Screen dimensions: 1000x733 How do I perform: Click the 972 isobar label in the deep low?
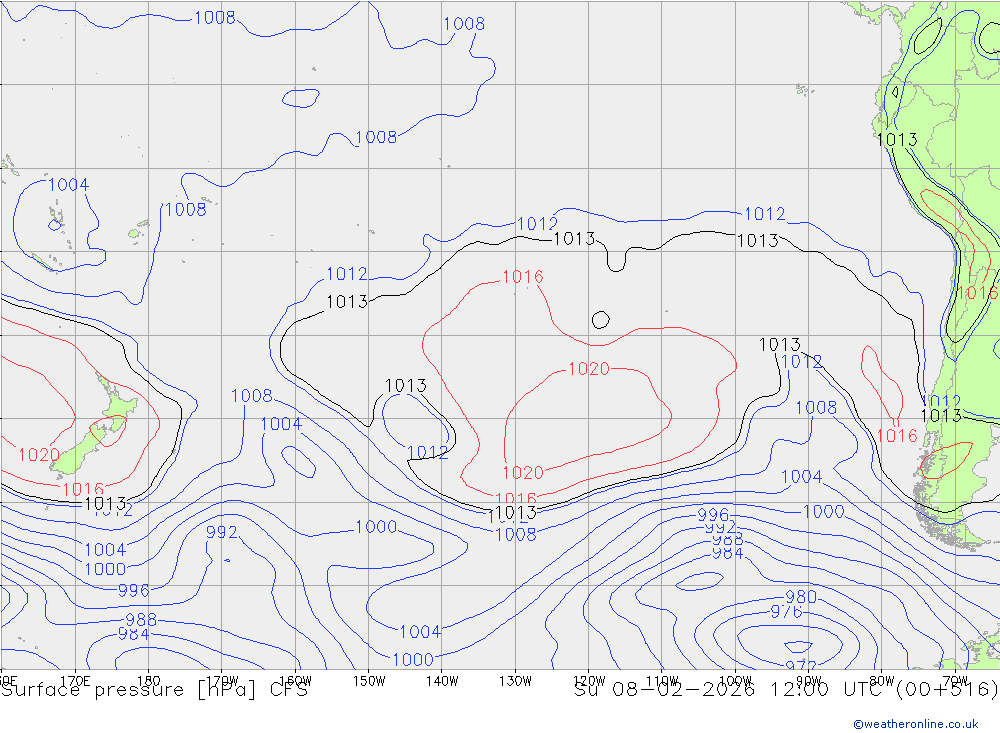800,666
